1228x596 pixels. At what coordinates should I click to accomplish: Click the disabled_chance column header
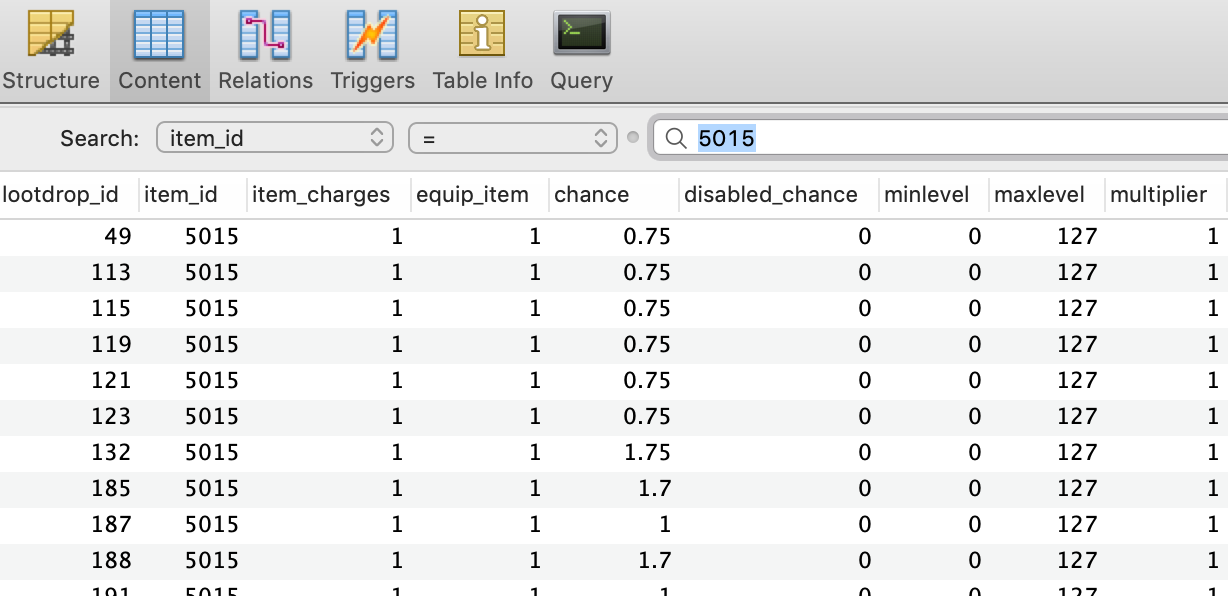pyautogui.click(x=770, y=195)
